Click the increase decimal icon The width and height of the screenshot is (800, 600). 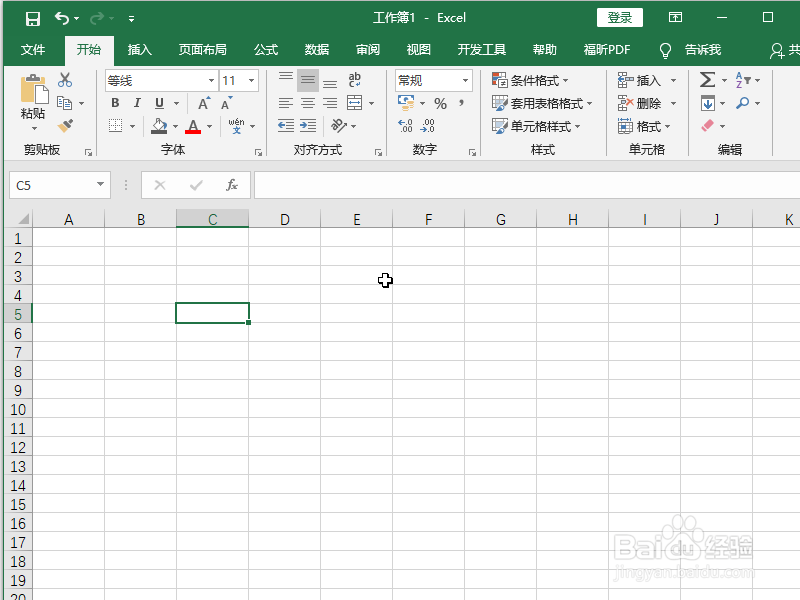405,126
